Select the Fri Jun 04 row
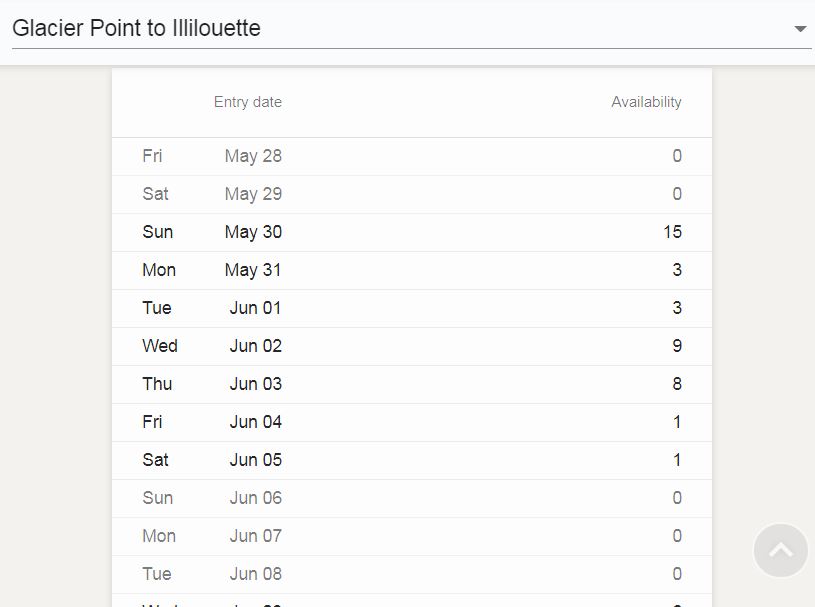 tap(412, 422)
